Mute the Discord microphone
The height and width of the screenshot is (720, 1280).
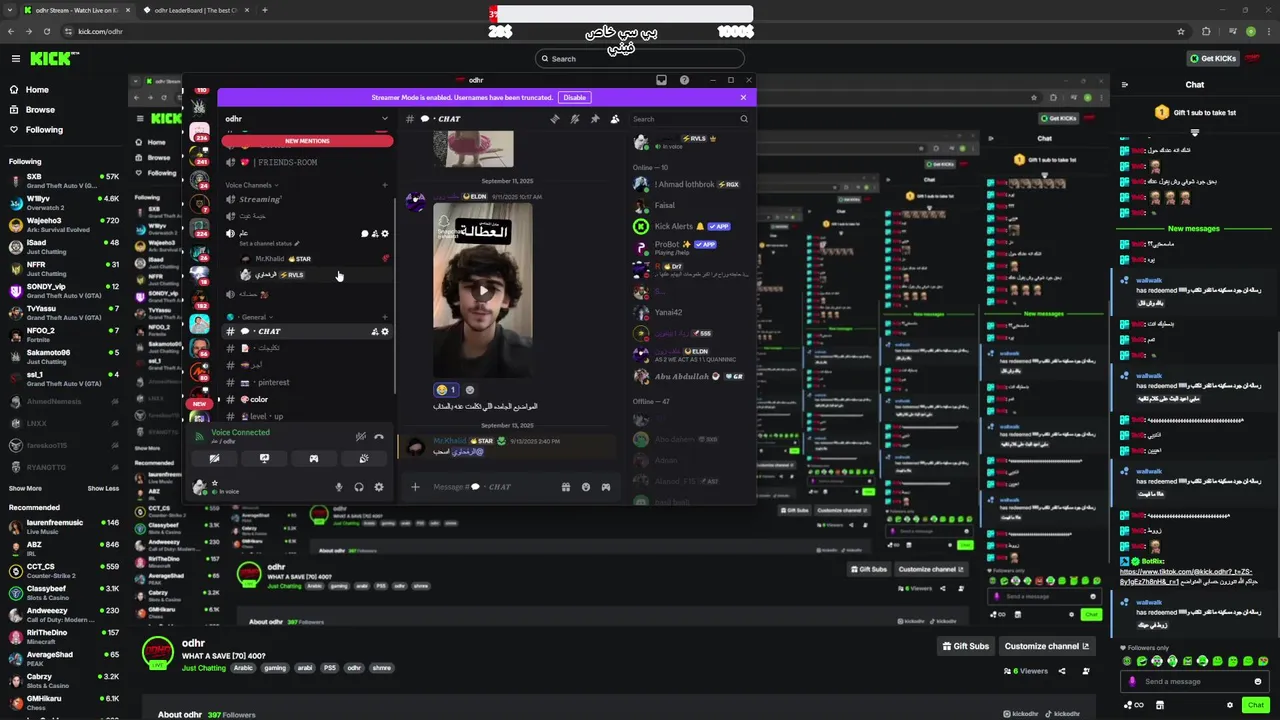(339, 487)
